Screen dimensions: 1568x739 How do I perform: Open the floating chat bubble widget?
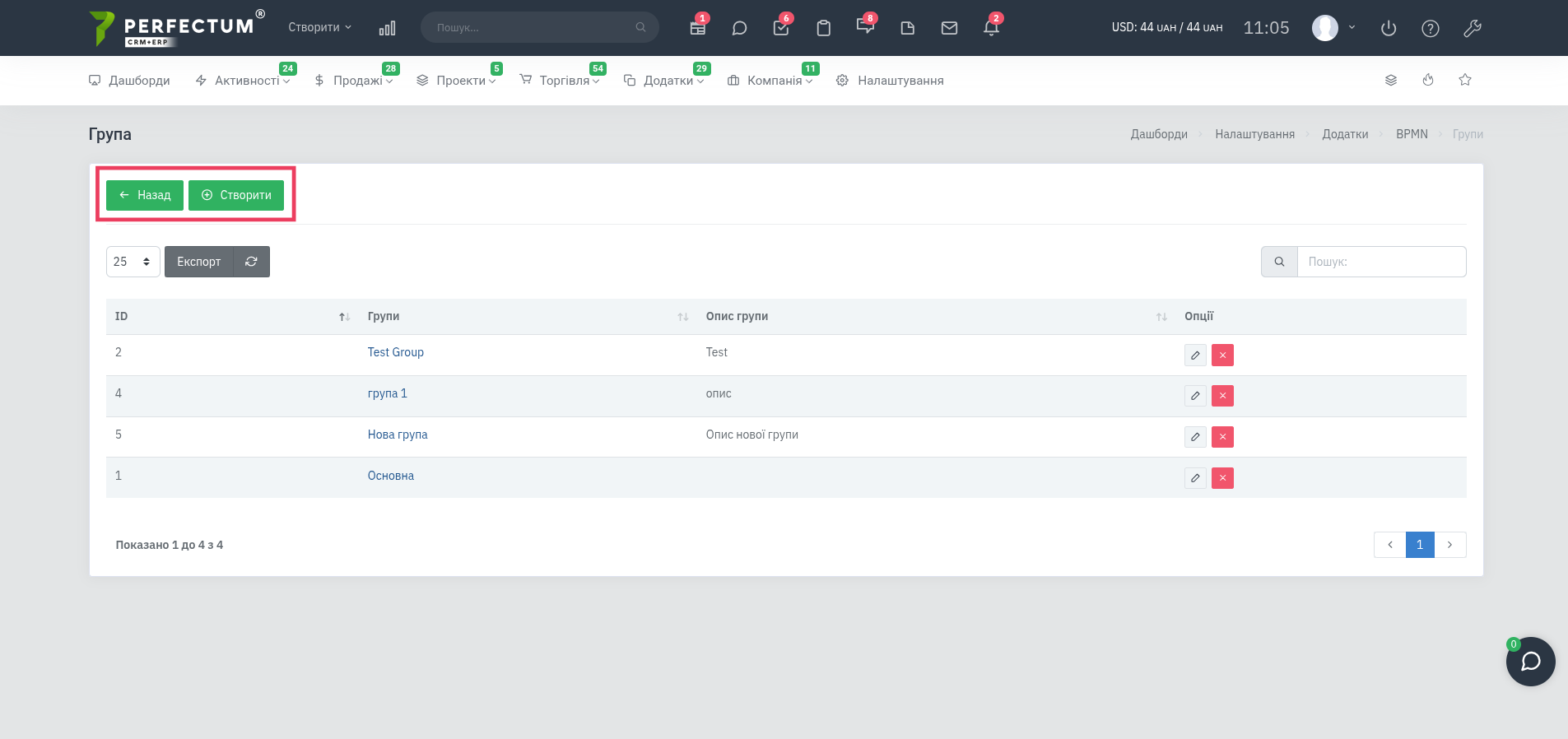point(1530,662)
